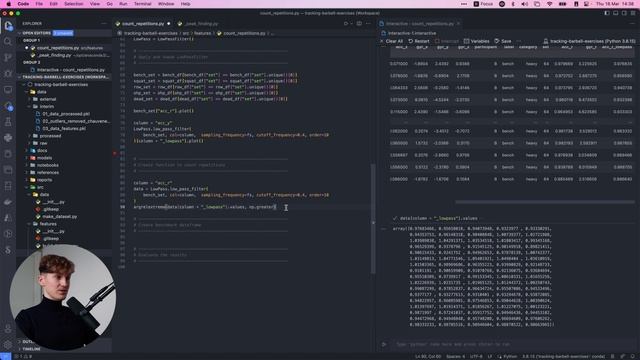The height and width of the screenshot is (360, 640).
Task: Click the features breadcrumb in editor path
Action: (202, 33)
